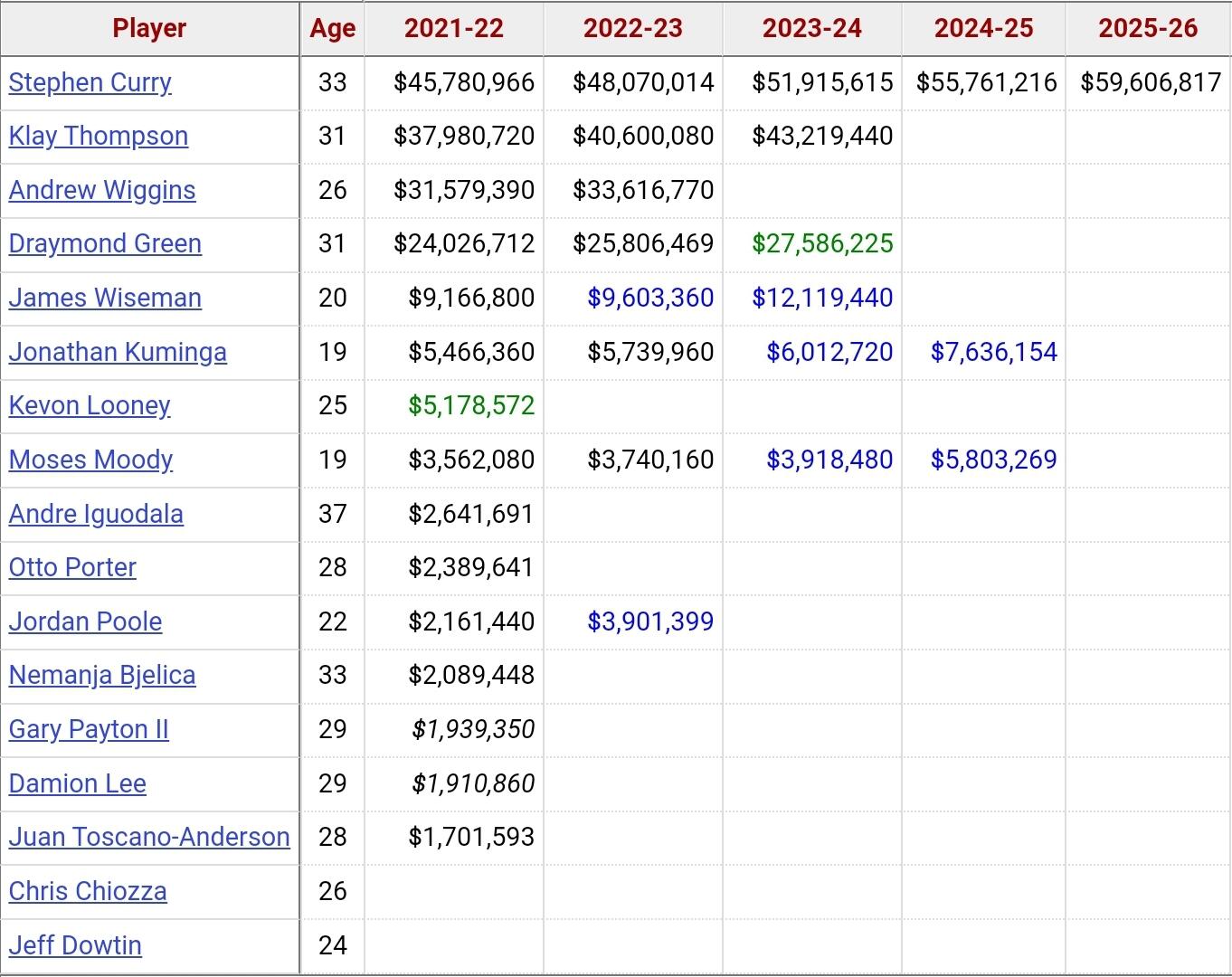
Task: Click Wiseman's 2023-24 value $12,119,440
Action: pos(822,298)
